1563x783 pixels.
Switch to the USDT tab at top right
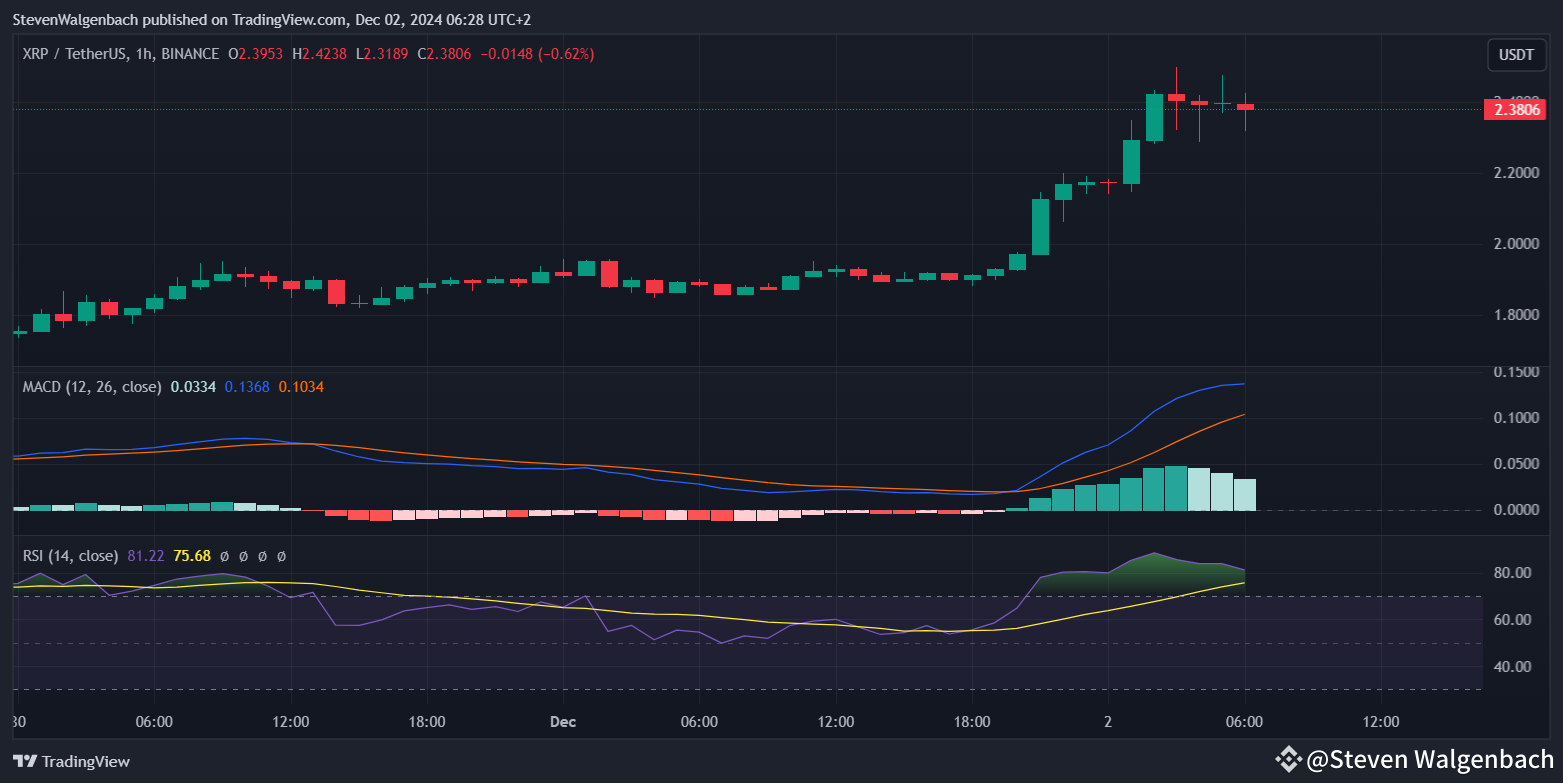pyautogui.click(x=1516, y=55)
